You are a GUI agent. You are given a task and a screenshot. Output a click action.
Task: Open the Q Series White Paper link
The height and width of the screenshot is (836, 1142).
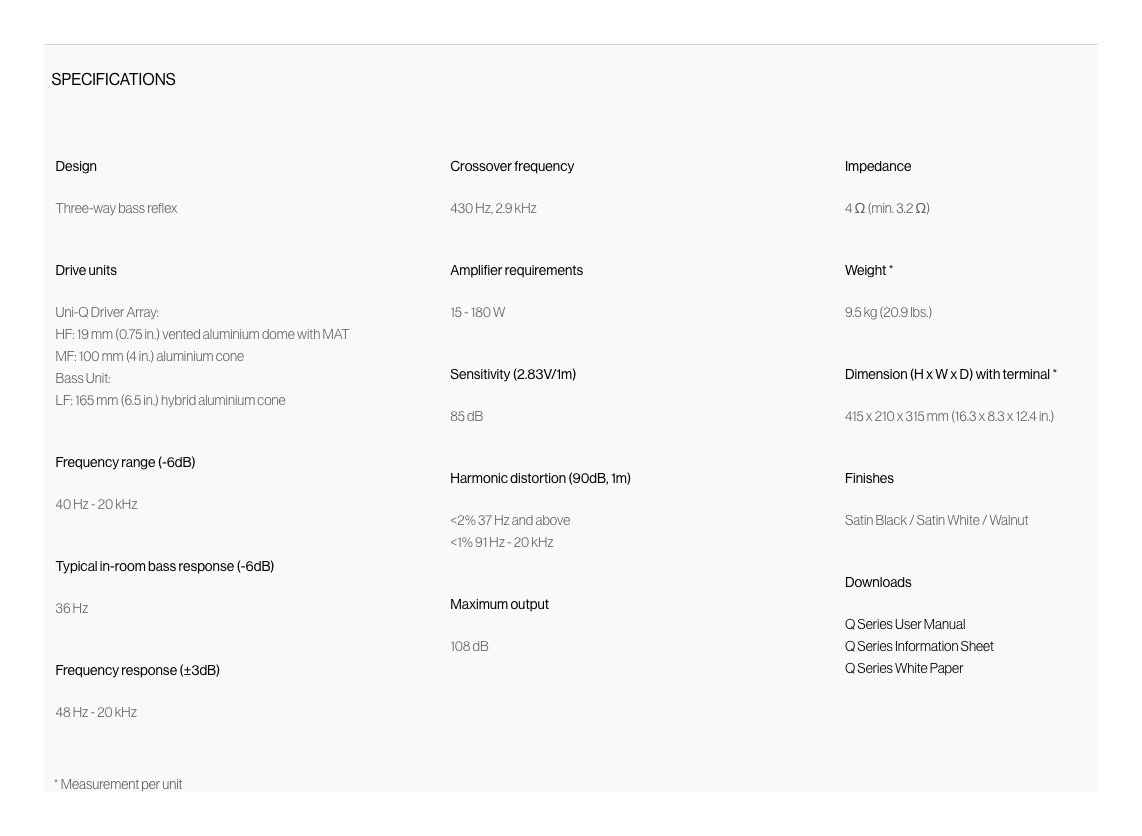coord(904,668)
